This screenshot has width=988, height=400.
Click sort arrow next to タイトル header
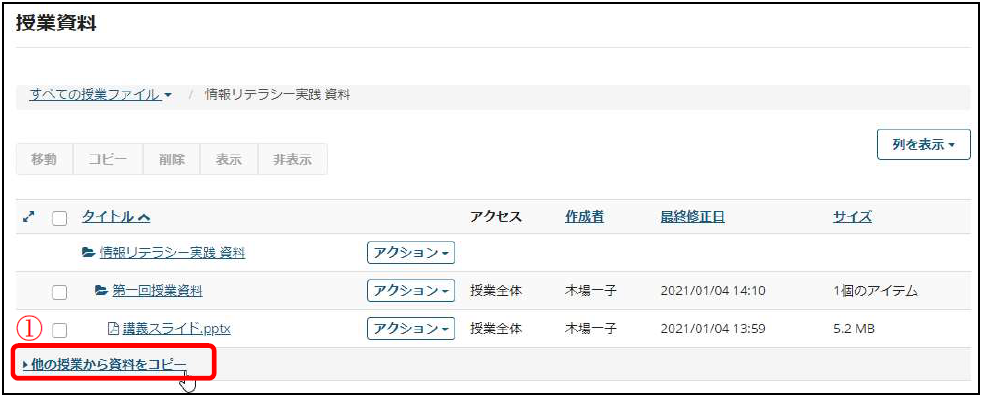tap(142, 217)
